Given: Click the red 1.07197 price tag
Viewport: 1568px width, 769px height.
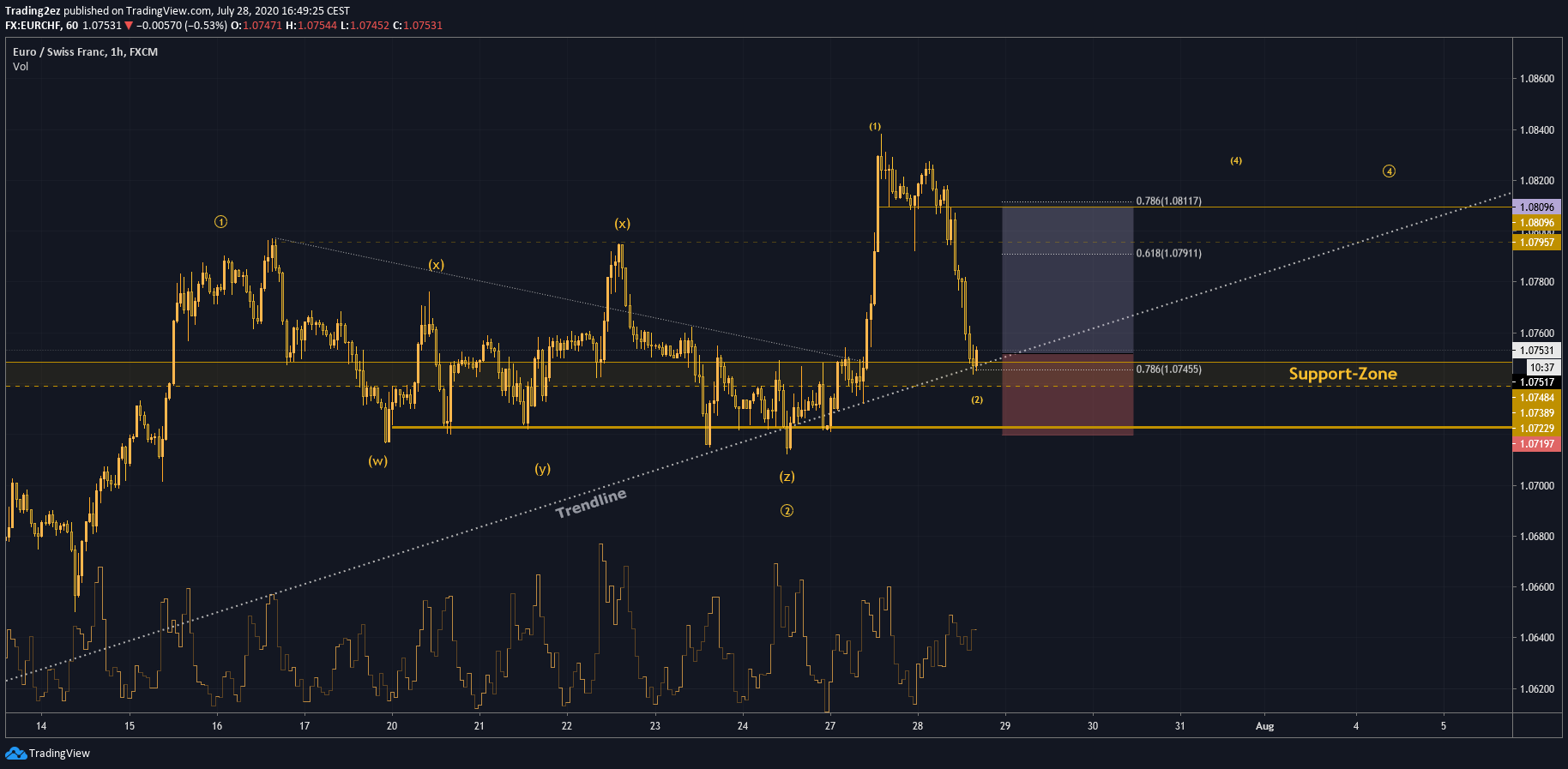Looking at the screenshot, I should 1537,444.
